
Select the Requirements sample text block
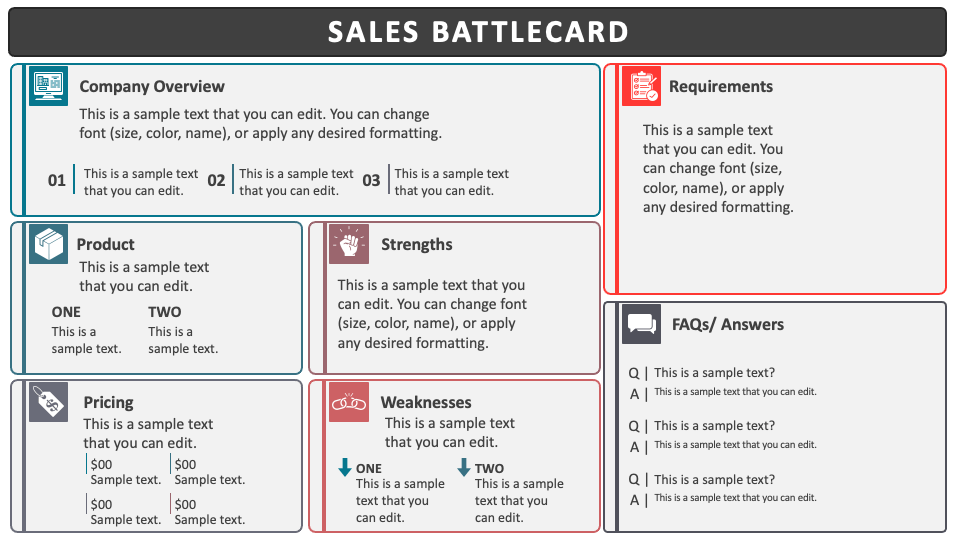point(718,168)
